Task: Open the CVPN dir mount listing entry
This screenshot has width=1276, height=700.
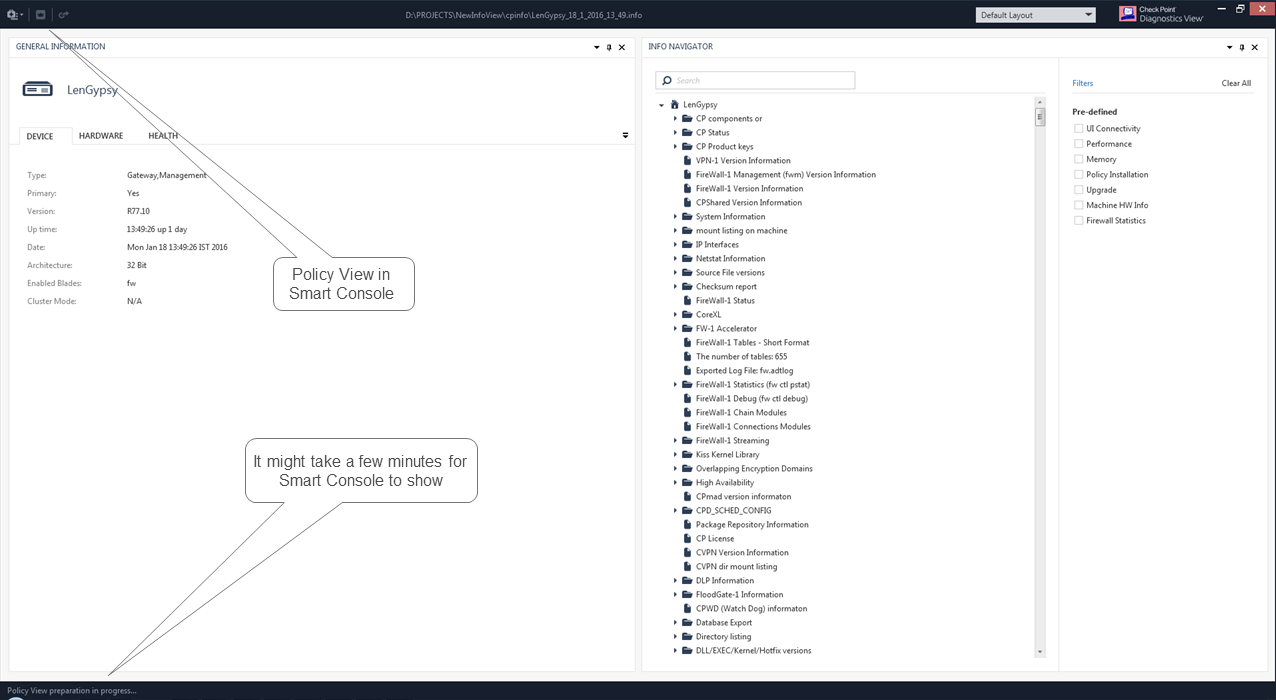Action: 736,567
